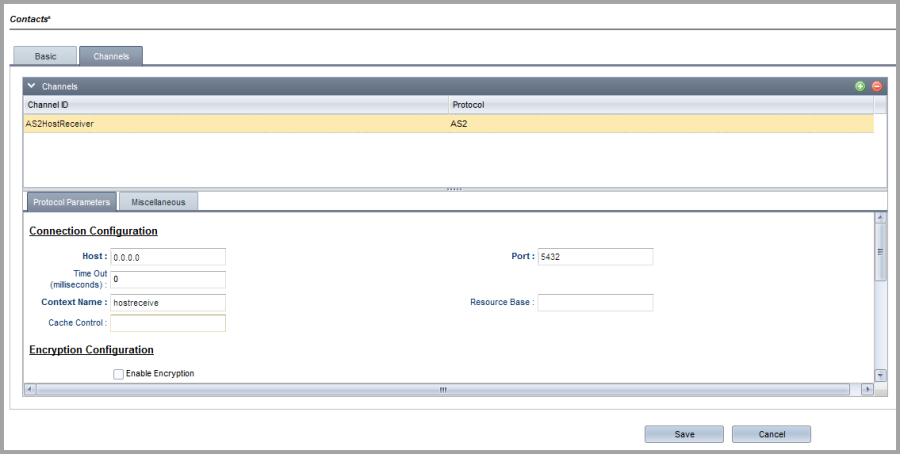Sort by Channel ID column header
The image size is (900, 454).
236,105
